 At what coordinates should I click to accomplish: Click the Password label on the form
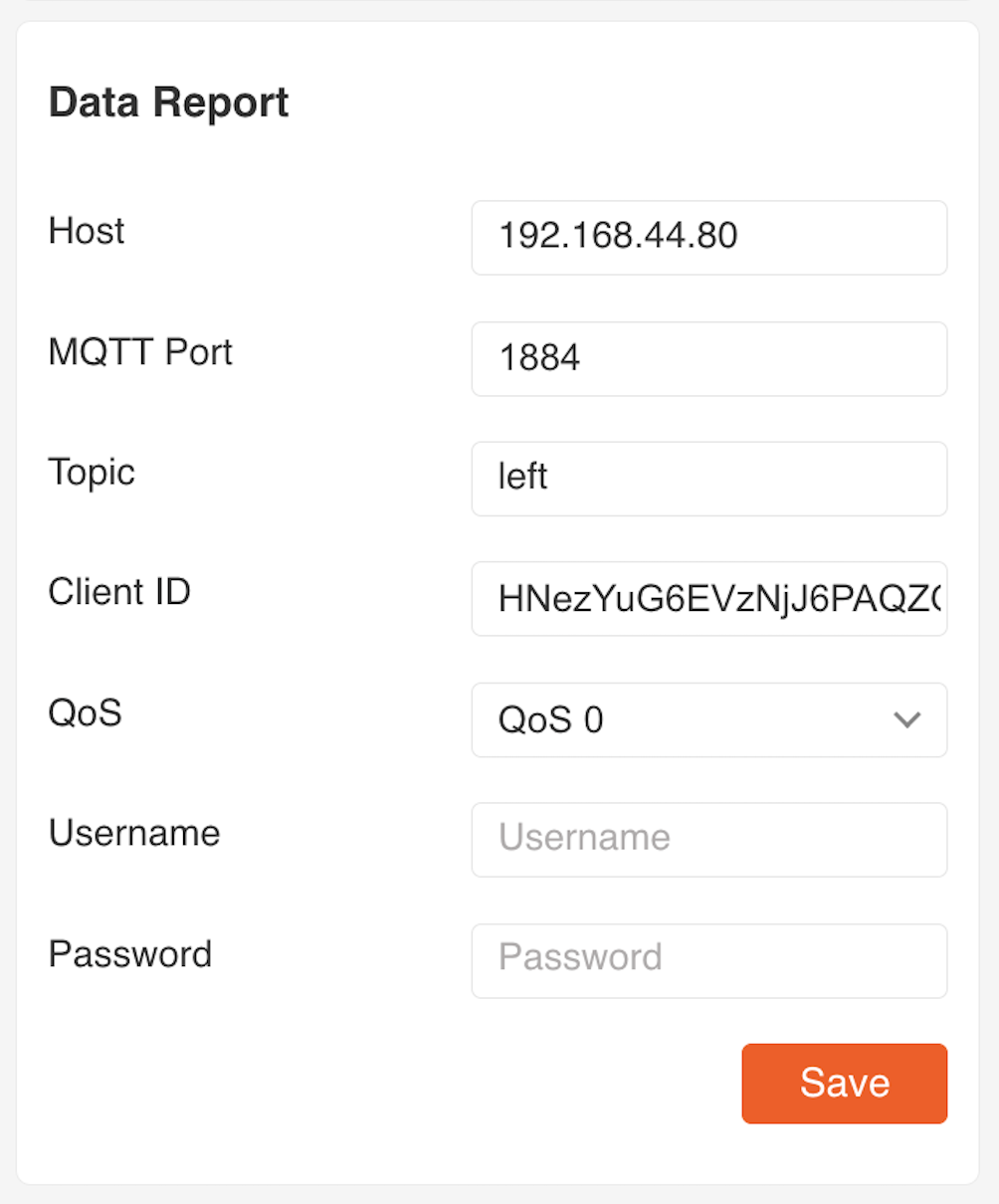(129, 954)
